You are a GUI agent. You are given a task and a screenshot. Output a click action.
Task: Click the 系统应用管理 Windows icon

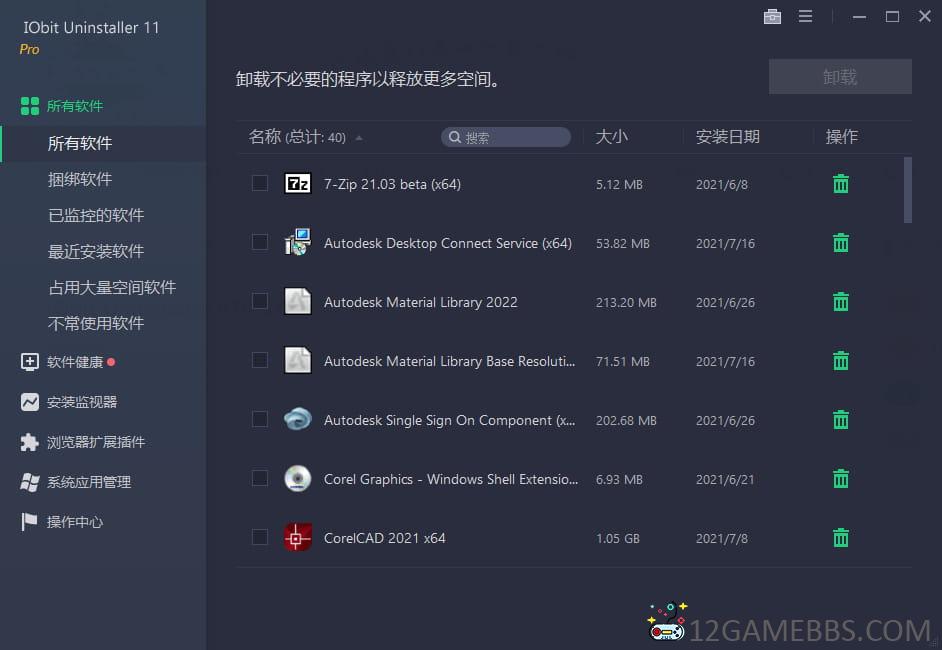(x=30, y=482)
